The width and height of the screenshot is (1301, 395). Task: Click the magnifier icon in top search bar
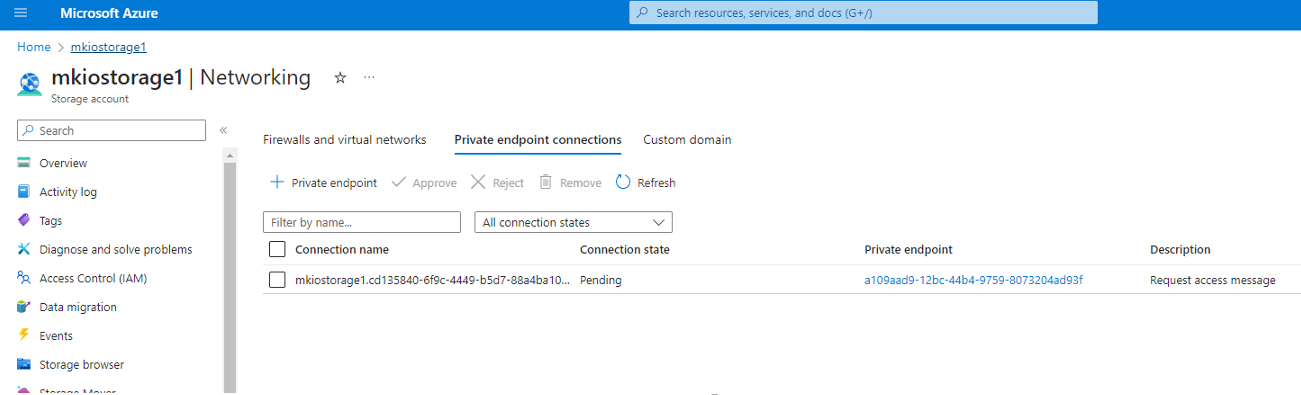643,13
